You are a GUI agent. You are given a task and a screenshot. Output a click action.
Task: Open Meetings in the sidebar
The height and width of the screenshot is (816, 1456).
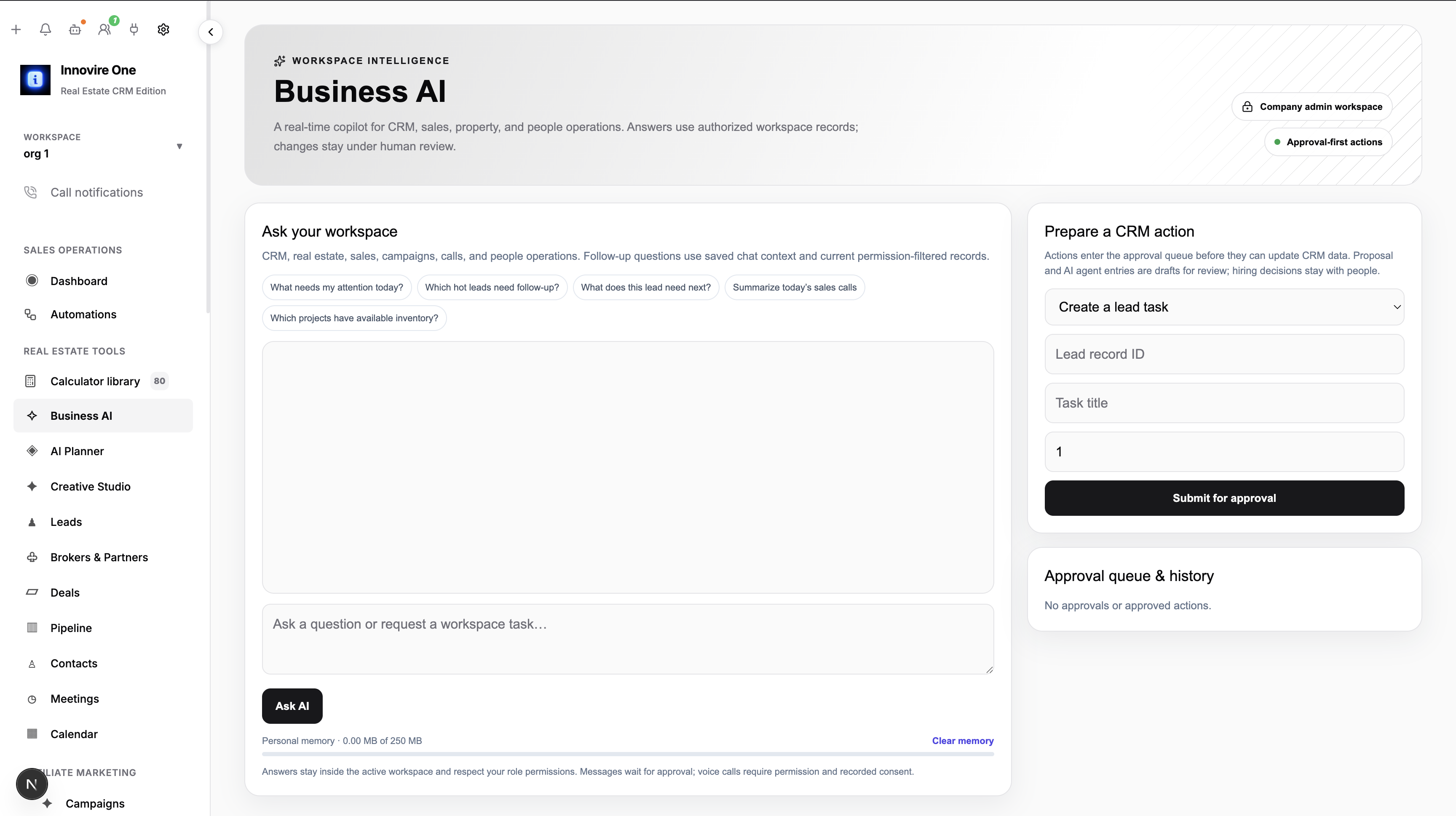click(104, 699)
